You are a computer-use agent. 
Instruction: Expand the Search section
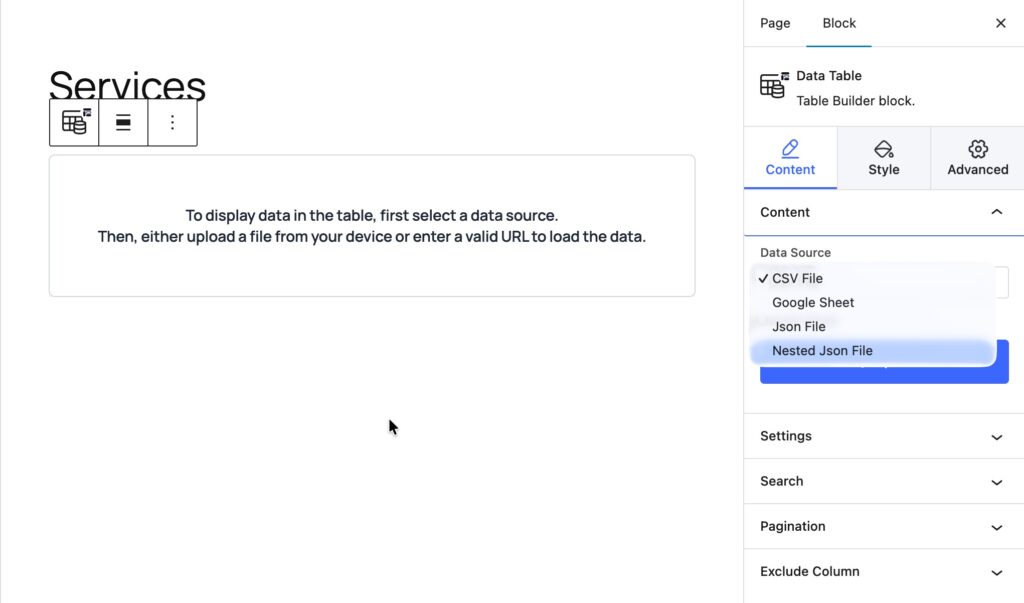884,481
